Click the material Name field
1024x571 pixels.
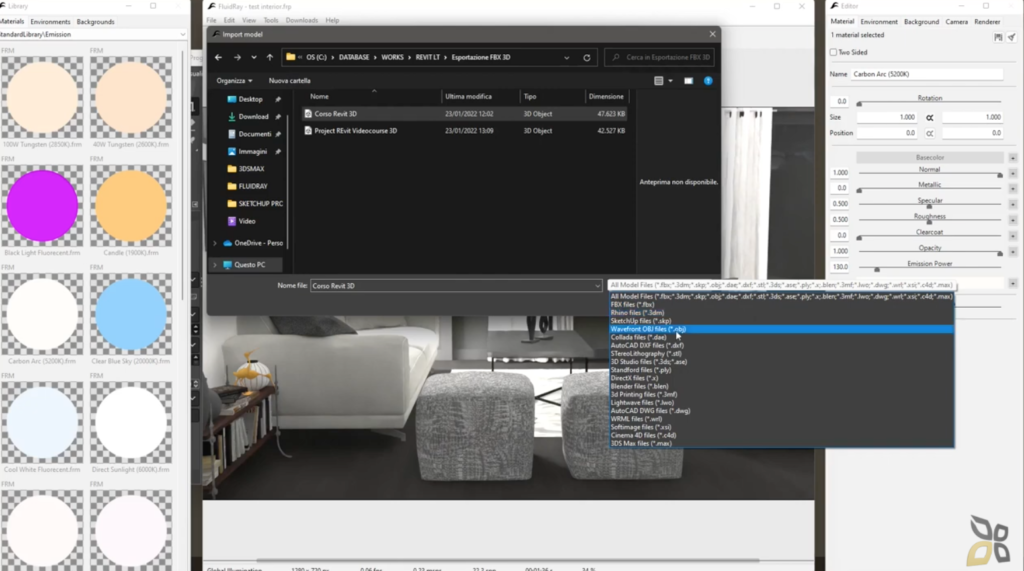click(x=927, y=74)
